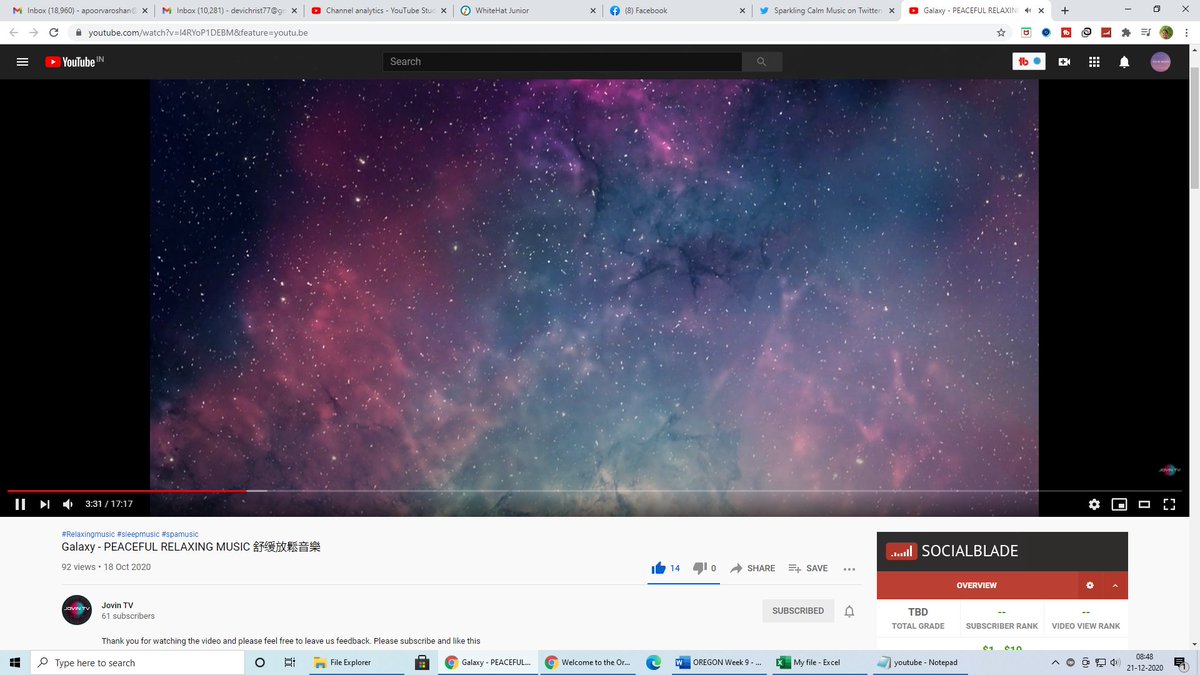This screenshot has height=675, width=1200.
Task: Seek on the video progress bar
Action: point(593,491)
